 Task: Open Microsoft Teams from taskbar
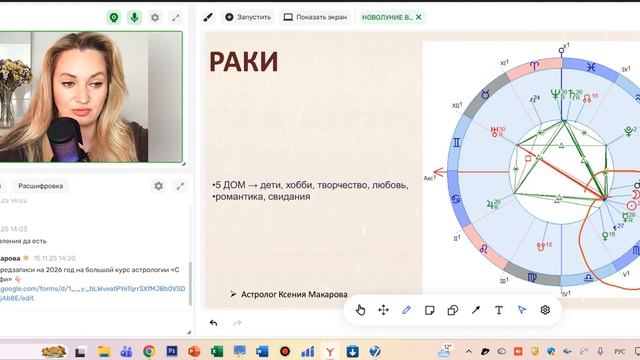click(126, 351)
